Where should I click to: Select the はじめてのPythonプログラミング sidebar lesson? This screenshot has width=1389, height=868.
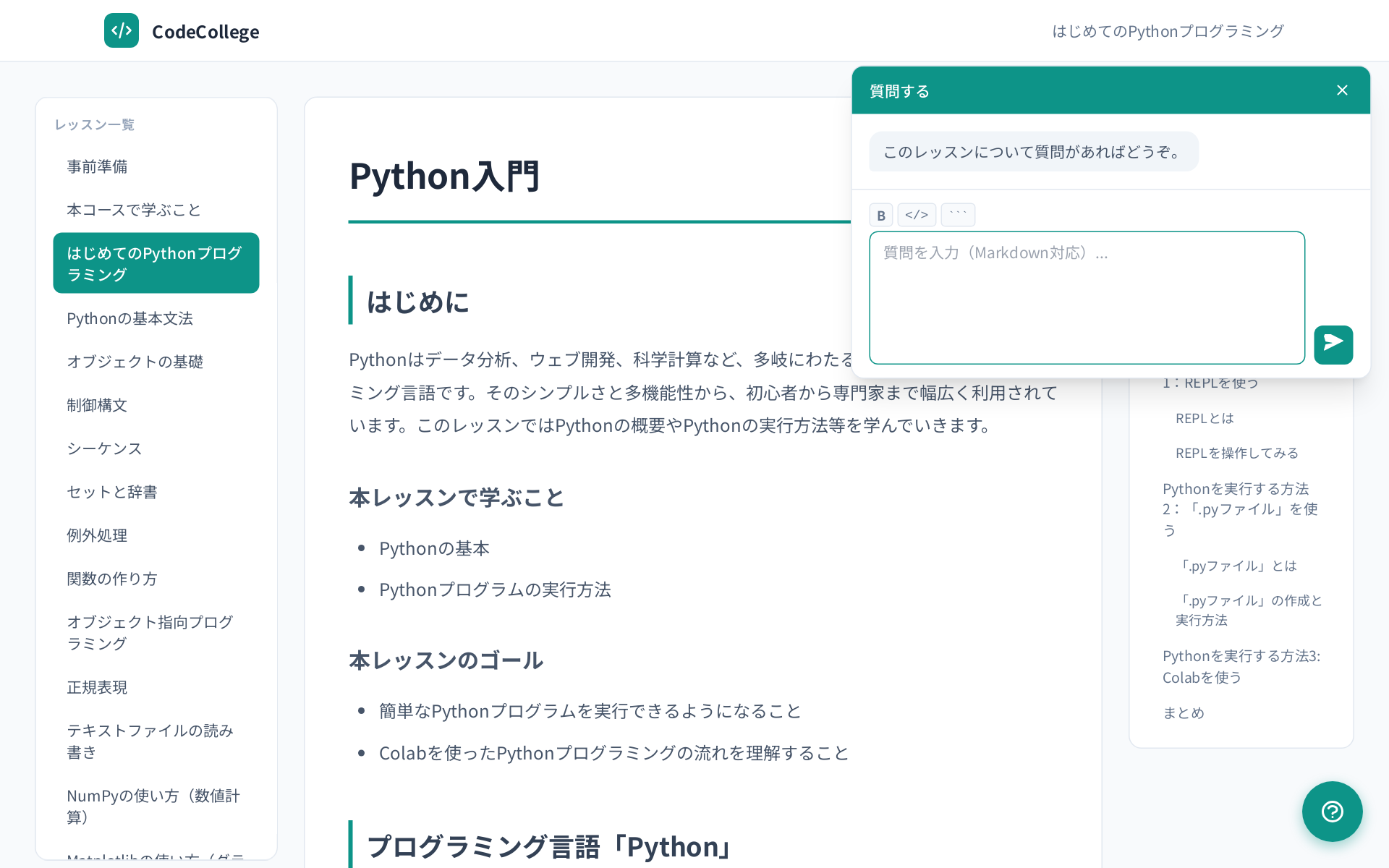156,263
